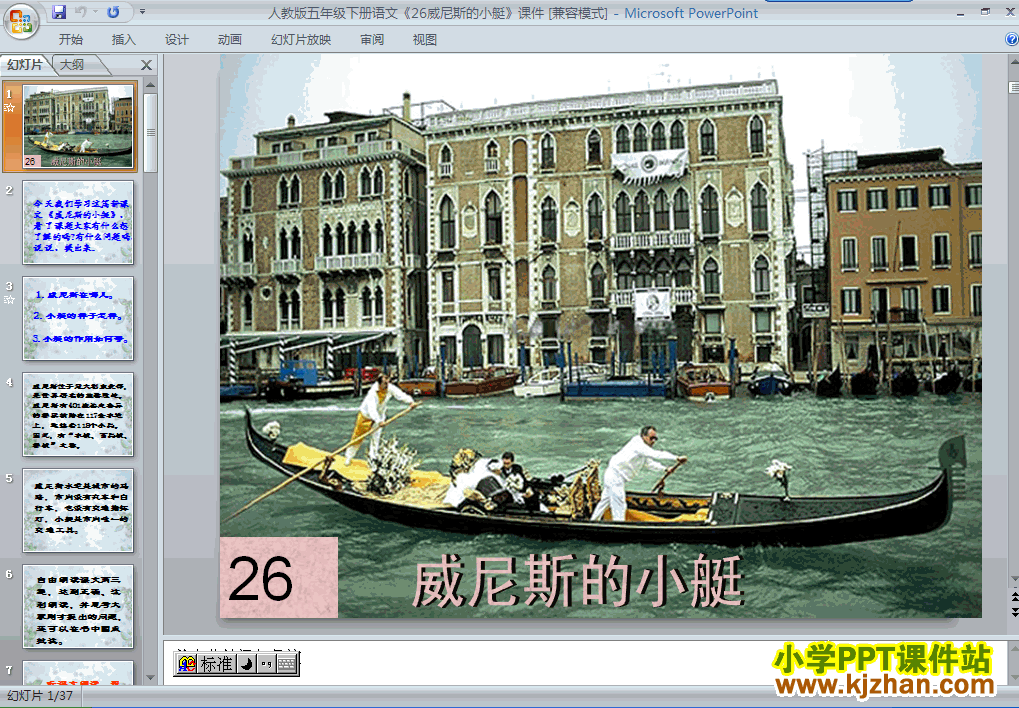
Task: Select the 幻灯片 pane tab
Action: [25, 64]
